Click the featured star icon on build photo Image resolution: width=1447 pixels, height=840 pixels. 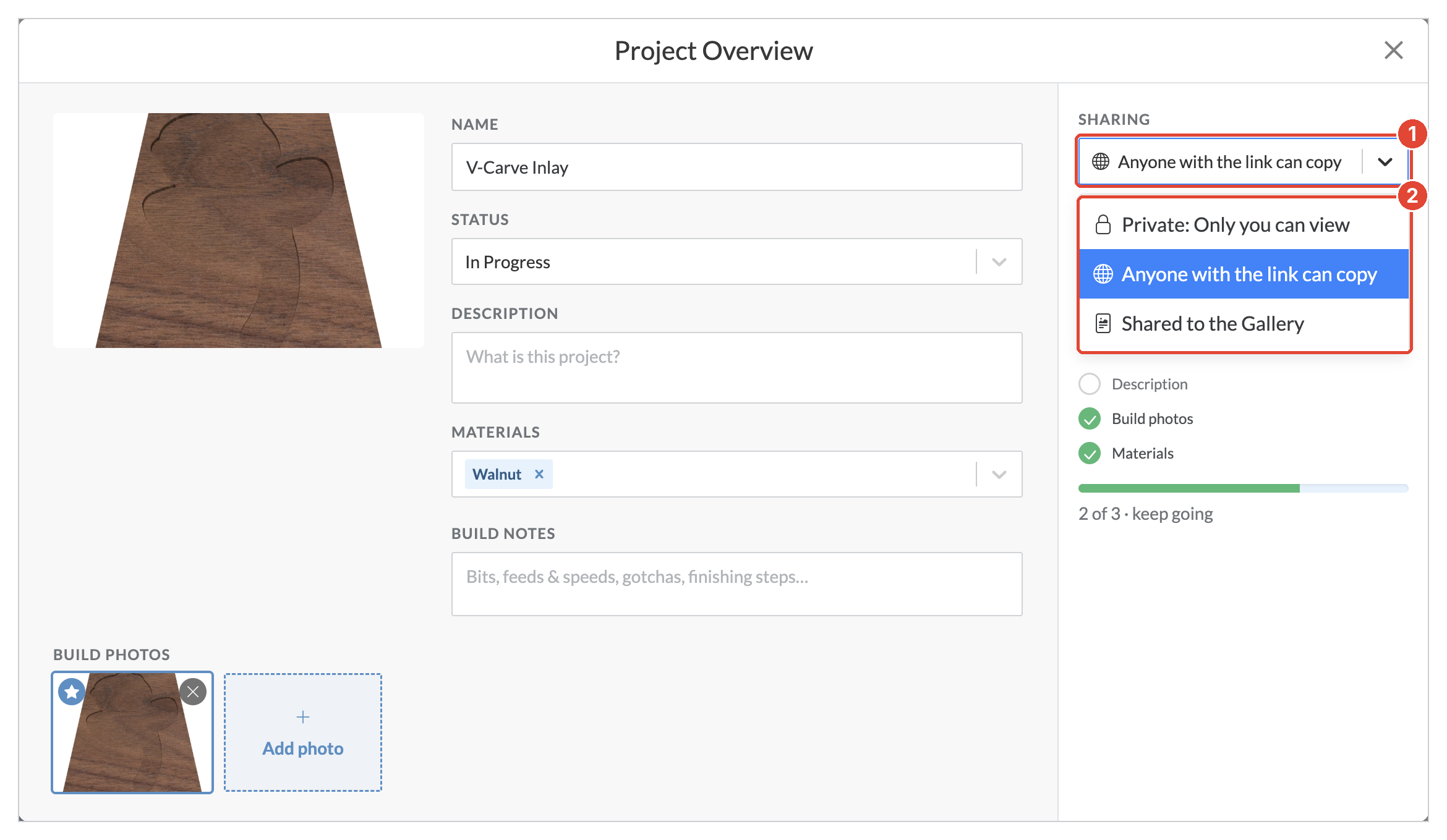[72, 692]
